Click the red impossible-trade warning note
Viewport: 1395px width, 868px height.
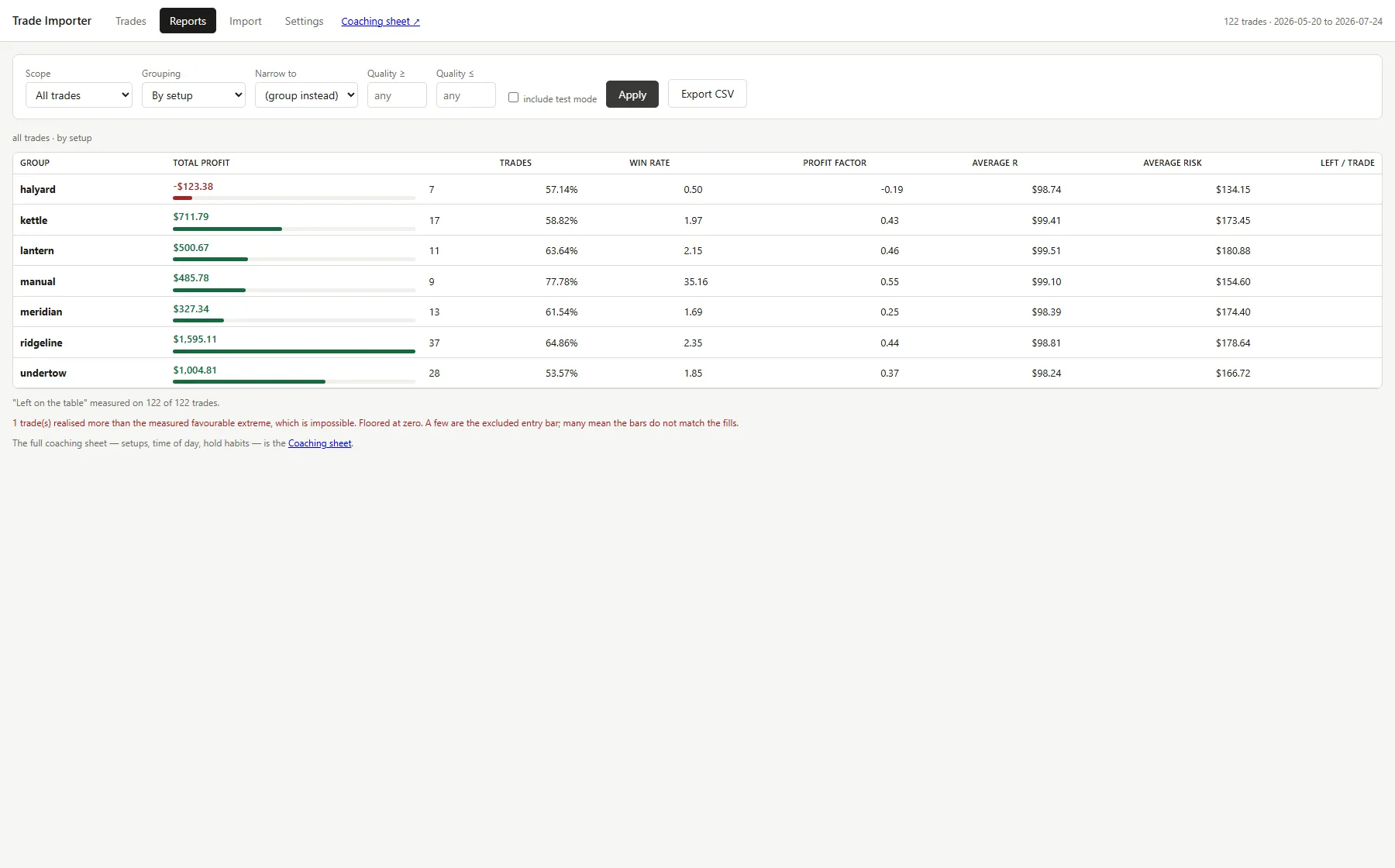coord(376,423)
